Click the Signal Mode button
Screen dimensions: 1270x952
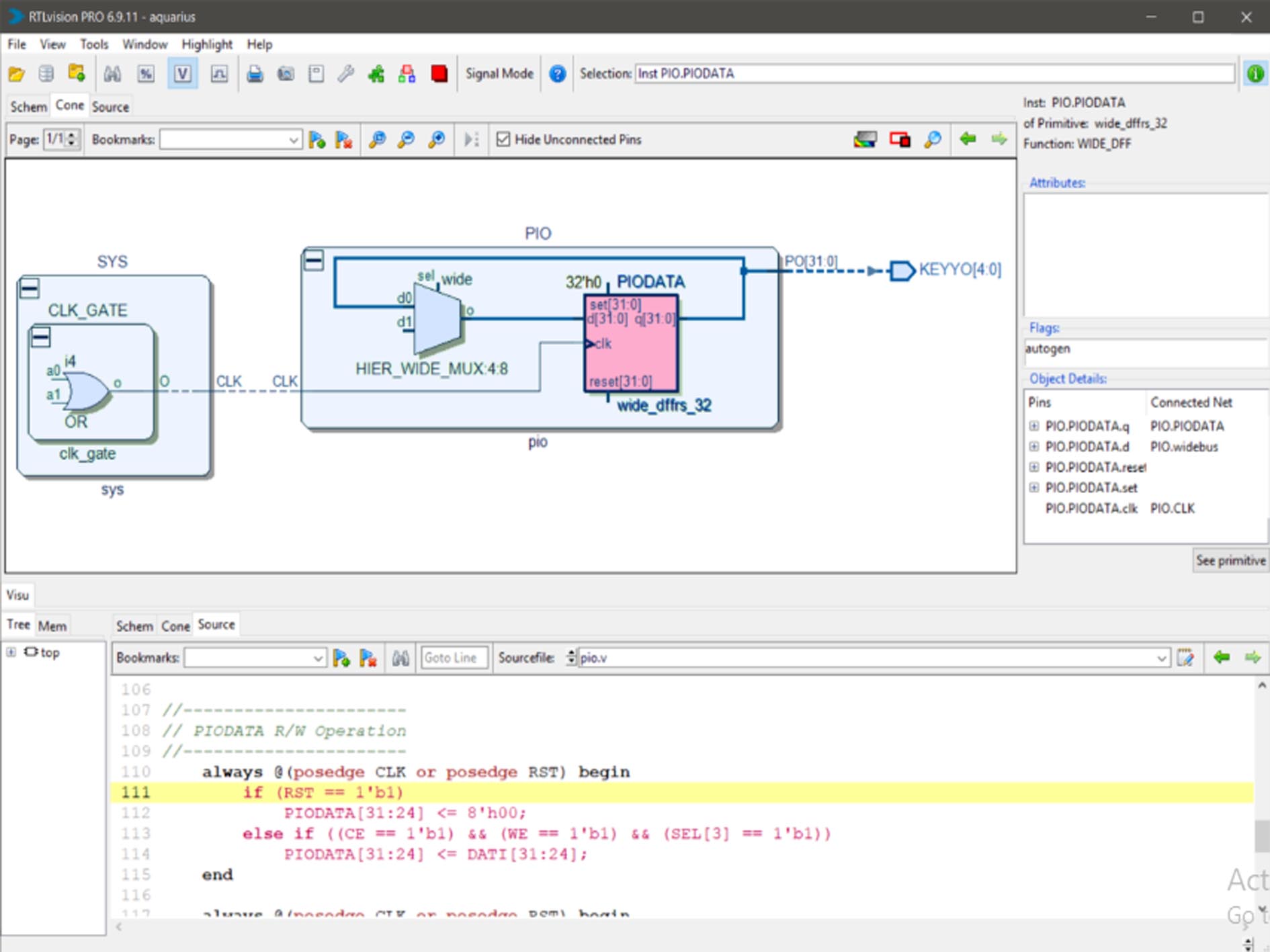499,74
